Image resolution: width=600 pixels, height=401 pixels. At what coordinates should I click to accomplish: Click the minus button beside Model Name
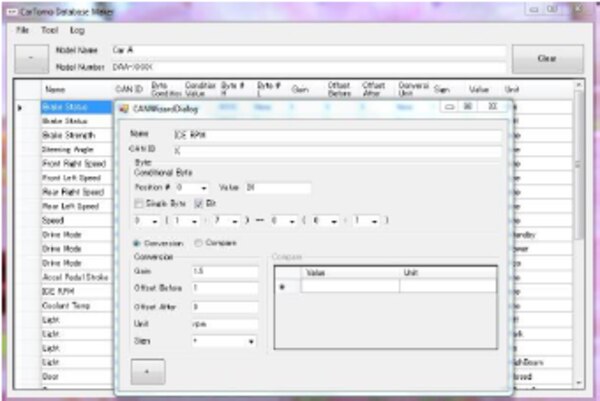click(31, 59)
